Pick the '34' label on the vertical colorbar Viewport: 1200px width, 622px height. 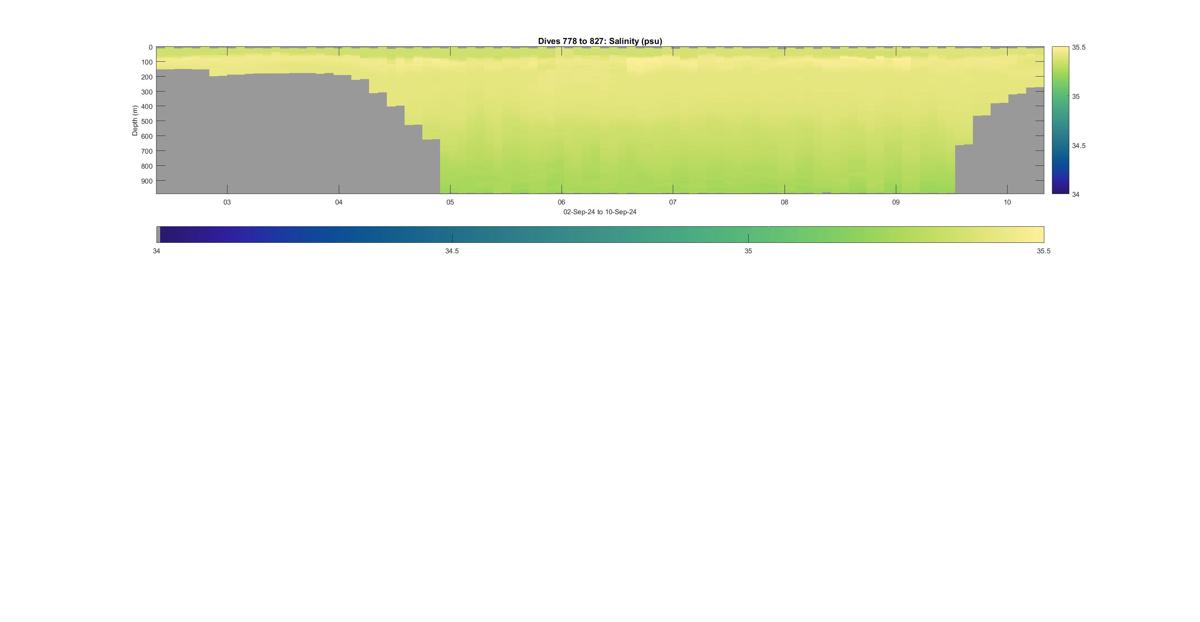pos(1076,194)
